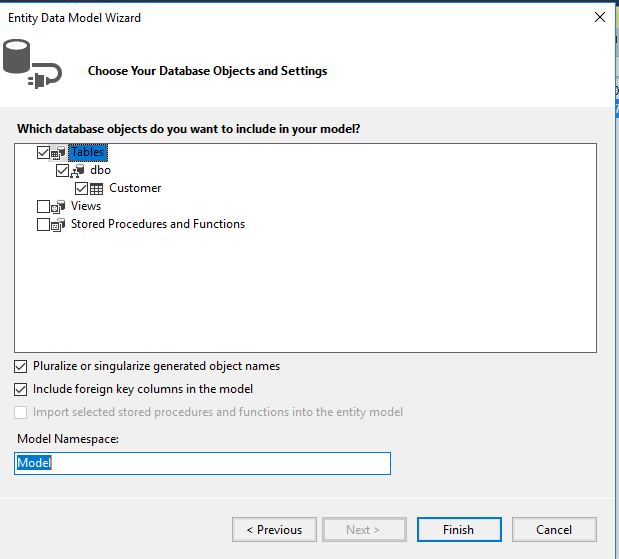Click the Customer table icon

97,189
